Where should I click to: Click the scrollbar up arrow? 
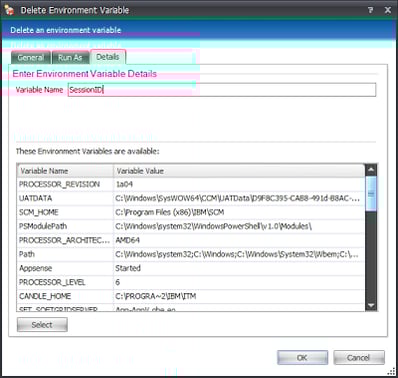(371, 170)
